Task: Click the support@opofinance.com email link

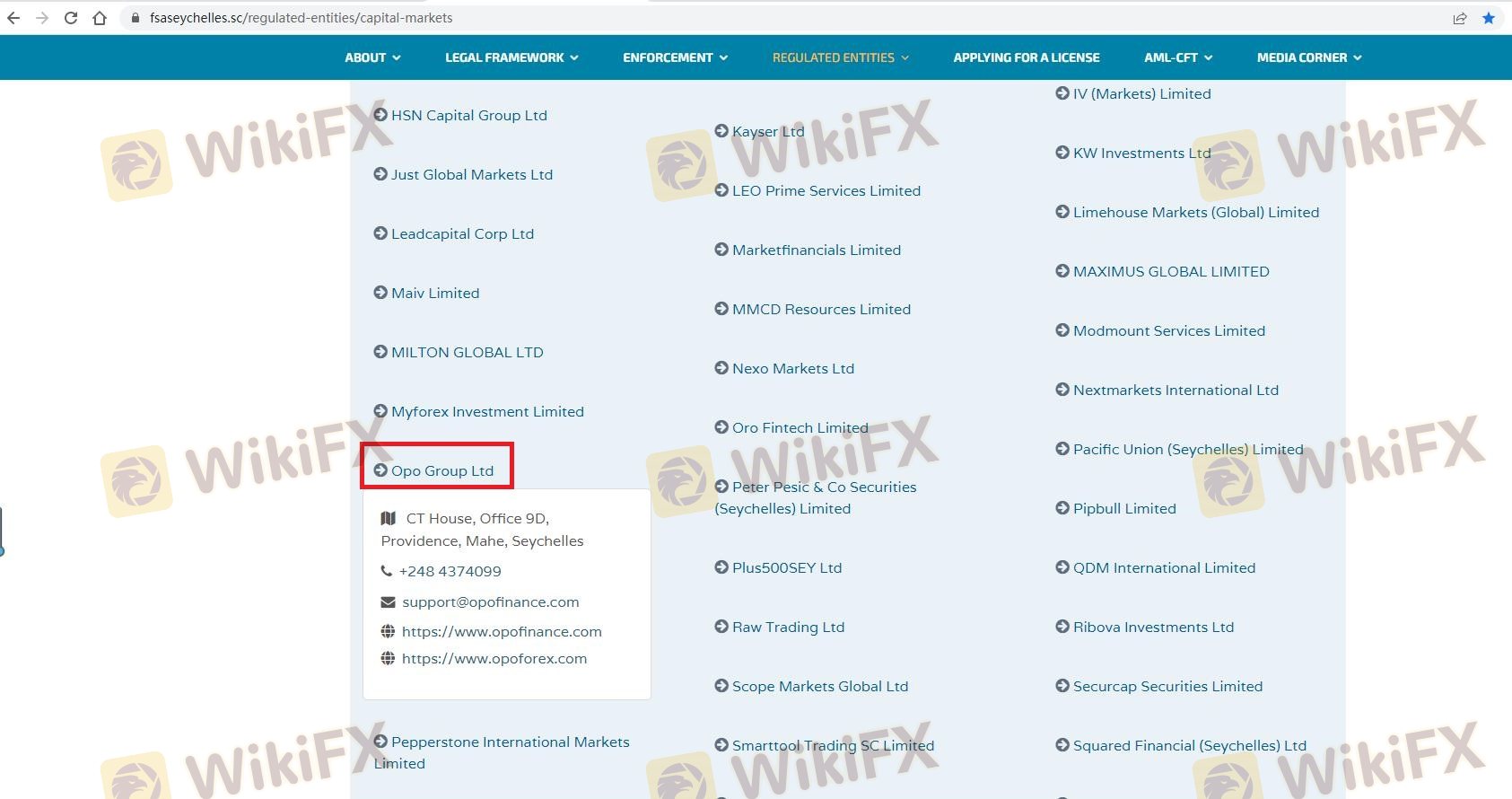Action: pyautogui.click(x=491, y=601)
